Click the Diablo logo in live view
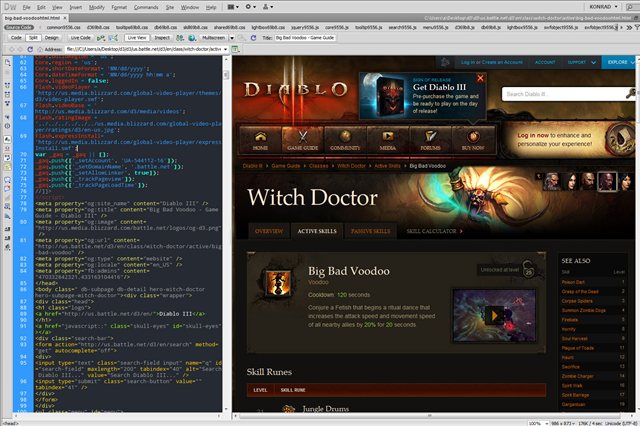640x426 pixels. [296, 90]
